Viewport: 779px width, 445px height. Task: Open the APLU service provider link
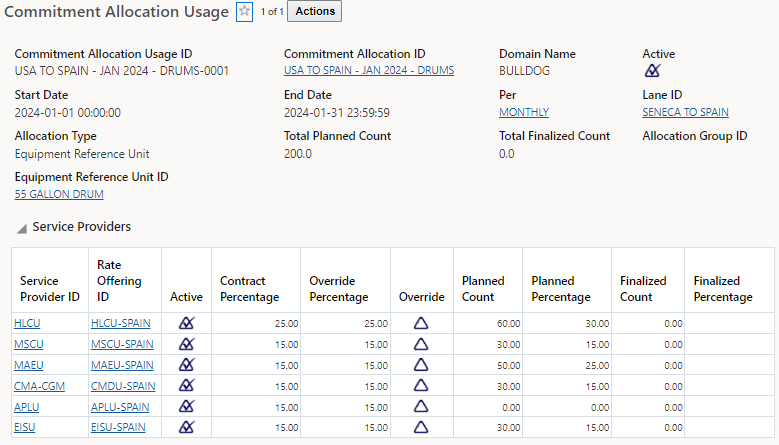26,407
